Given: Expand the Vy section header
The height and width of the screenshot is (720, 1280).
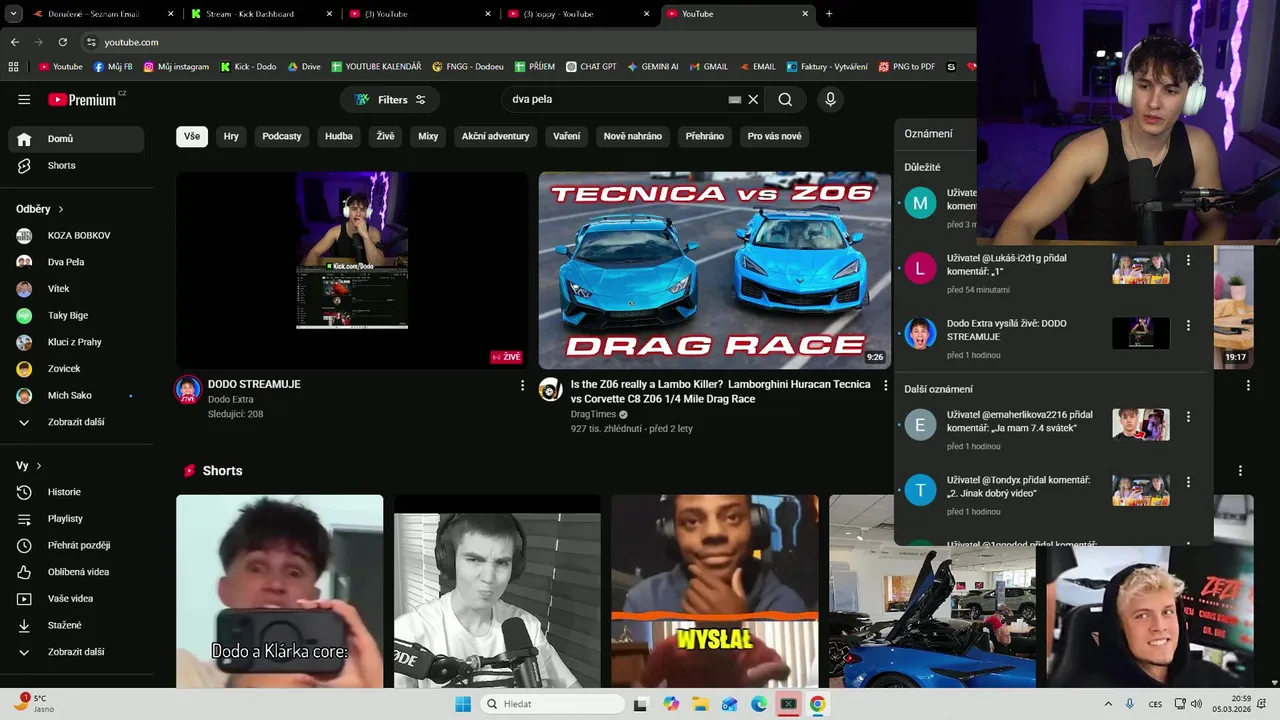Looking at the screenshot, I should (x=29, y=466).
